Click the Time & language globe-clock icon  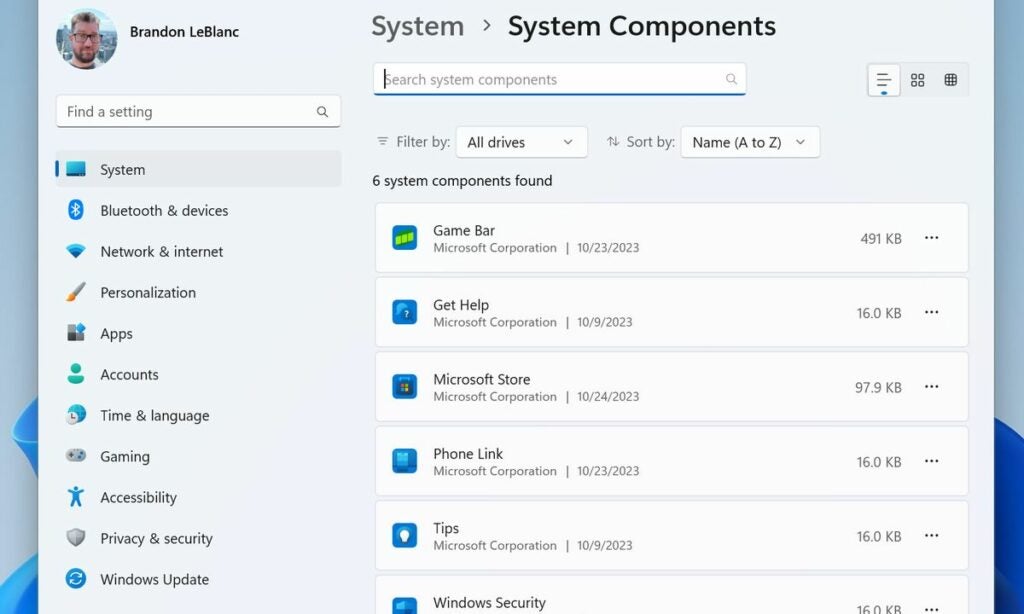coord(76,415)
